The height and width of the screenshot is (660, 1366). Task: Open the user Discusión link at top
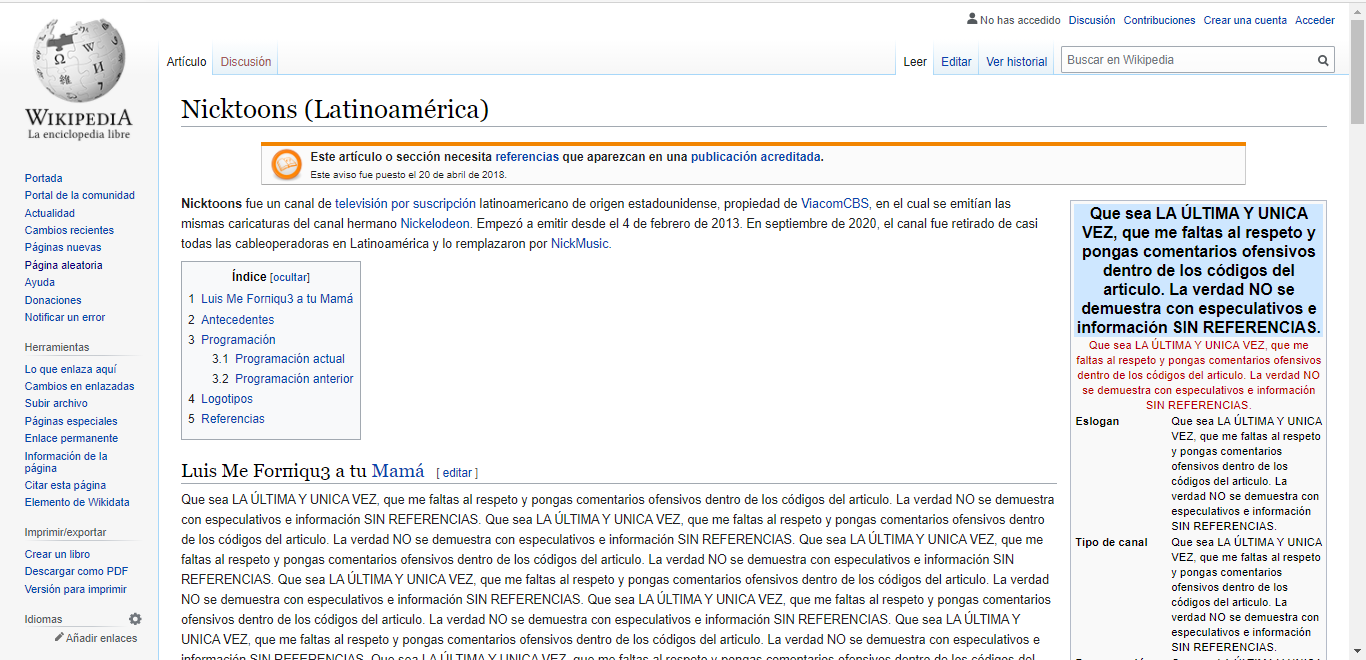click(x=1092, y=20)
